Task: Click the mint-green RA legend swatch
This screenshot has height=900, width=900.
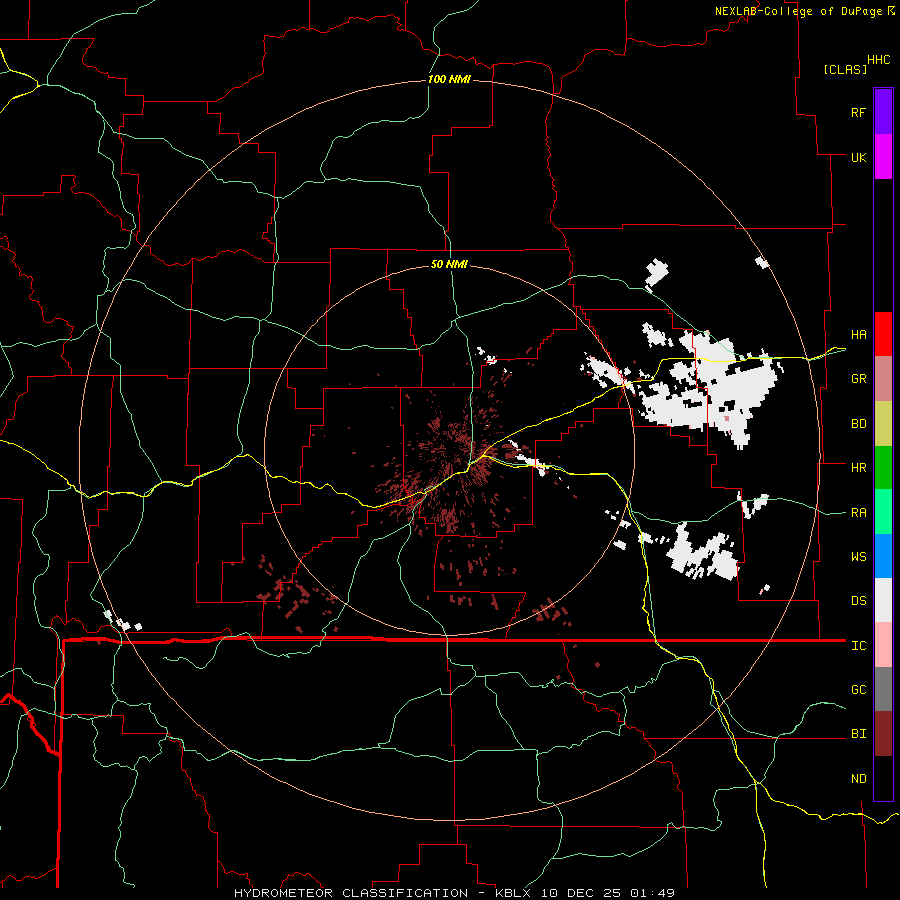Action: [x=883, y=512]
